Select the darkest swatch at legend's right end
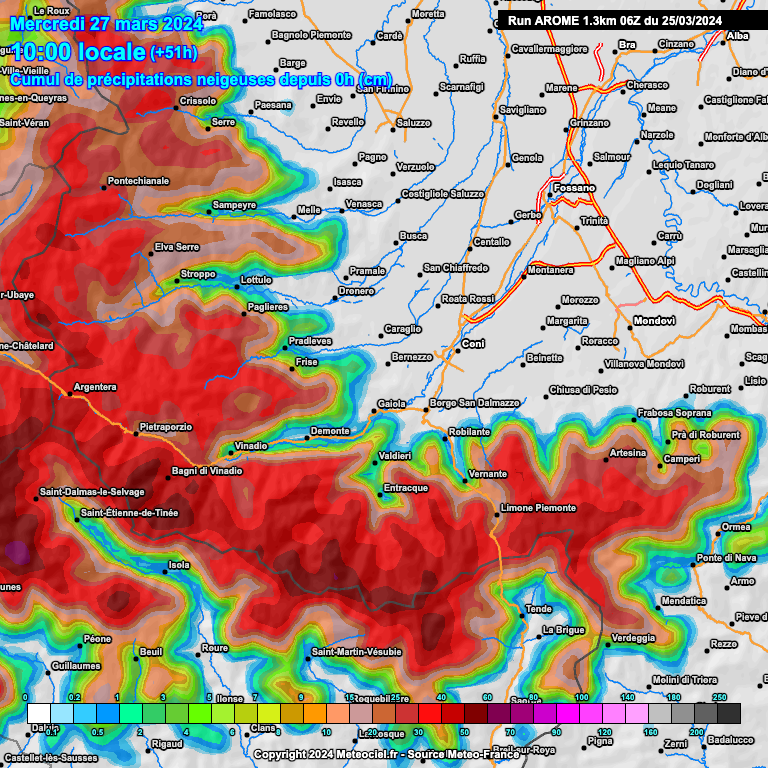Screen dimensions: 768x768 729,713
